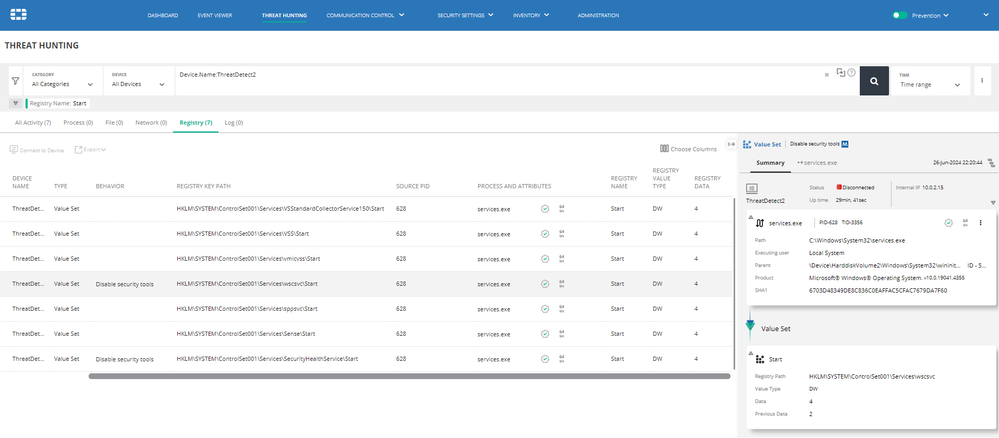
Task: Open the Category dropdown
Action: click(63, 84)
